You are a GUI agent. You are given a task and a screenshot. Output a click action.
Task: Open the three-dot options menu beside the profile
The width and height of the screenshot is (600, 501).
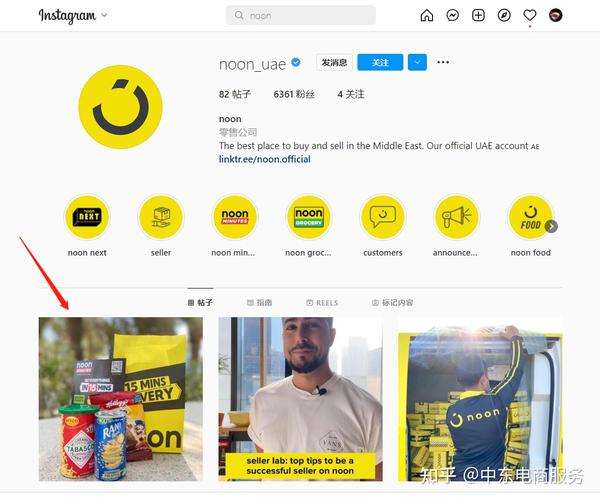click(443, 62)
